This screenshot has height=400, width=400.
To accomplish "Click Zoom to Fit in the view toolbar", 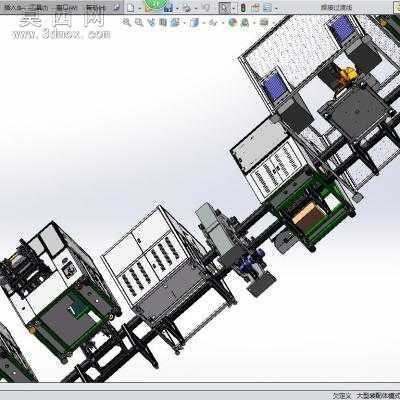I will (127, 22).
